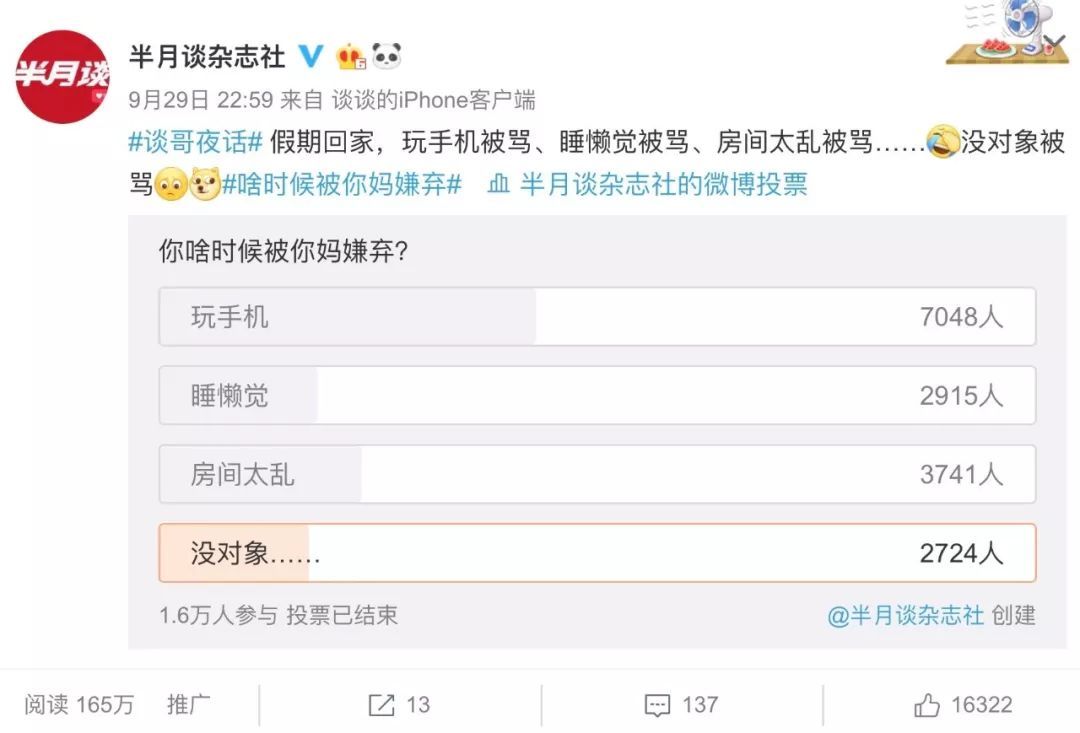The width and height of the screenshot is (1080, 733).
Task: Click the 玩手机 poll progress bar
Action: point(350,315)
